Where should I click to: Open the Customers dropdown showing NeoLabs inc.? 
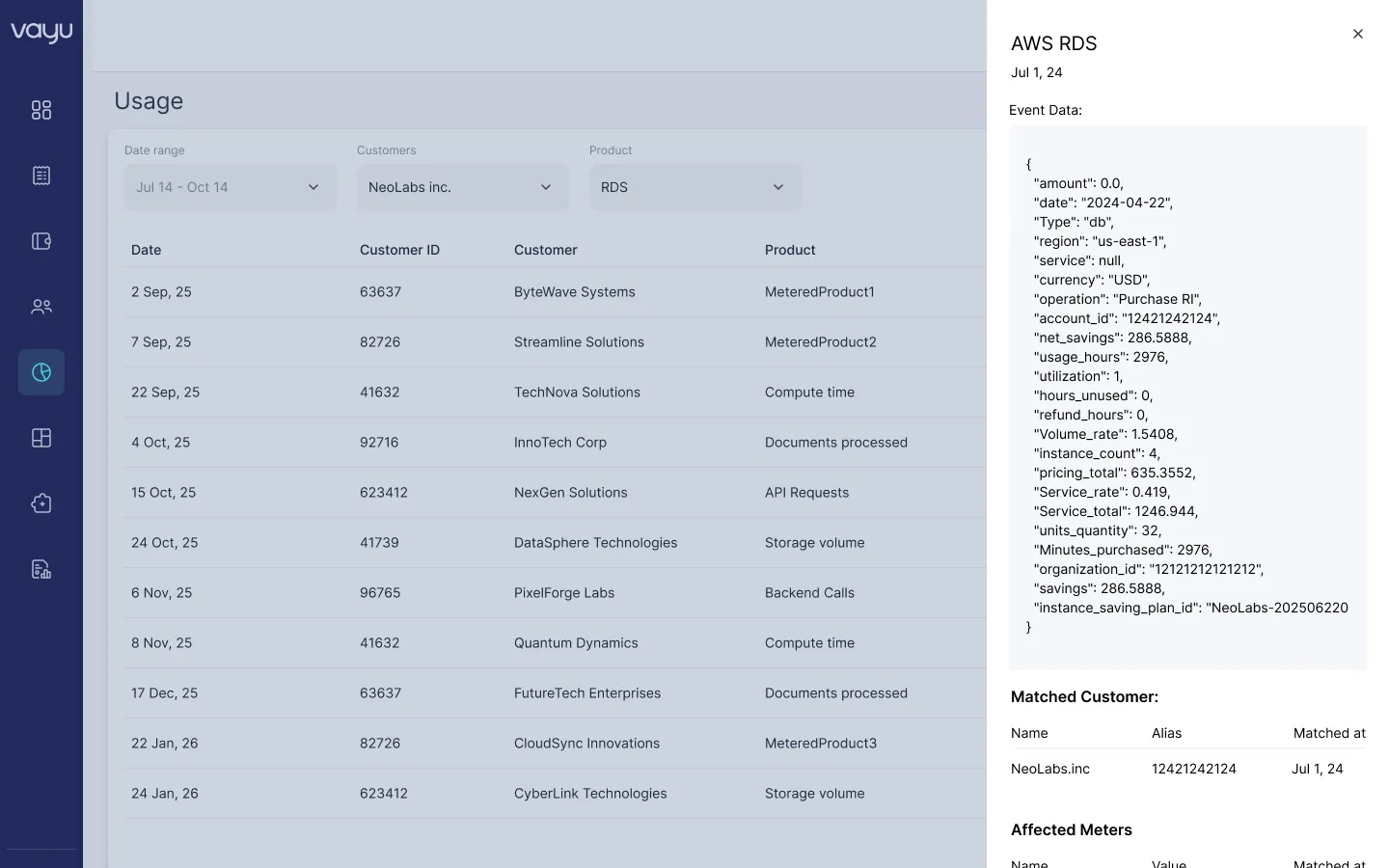pyautogui.click(x=463, y=187)
